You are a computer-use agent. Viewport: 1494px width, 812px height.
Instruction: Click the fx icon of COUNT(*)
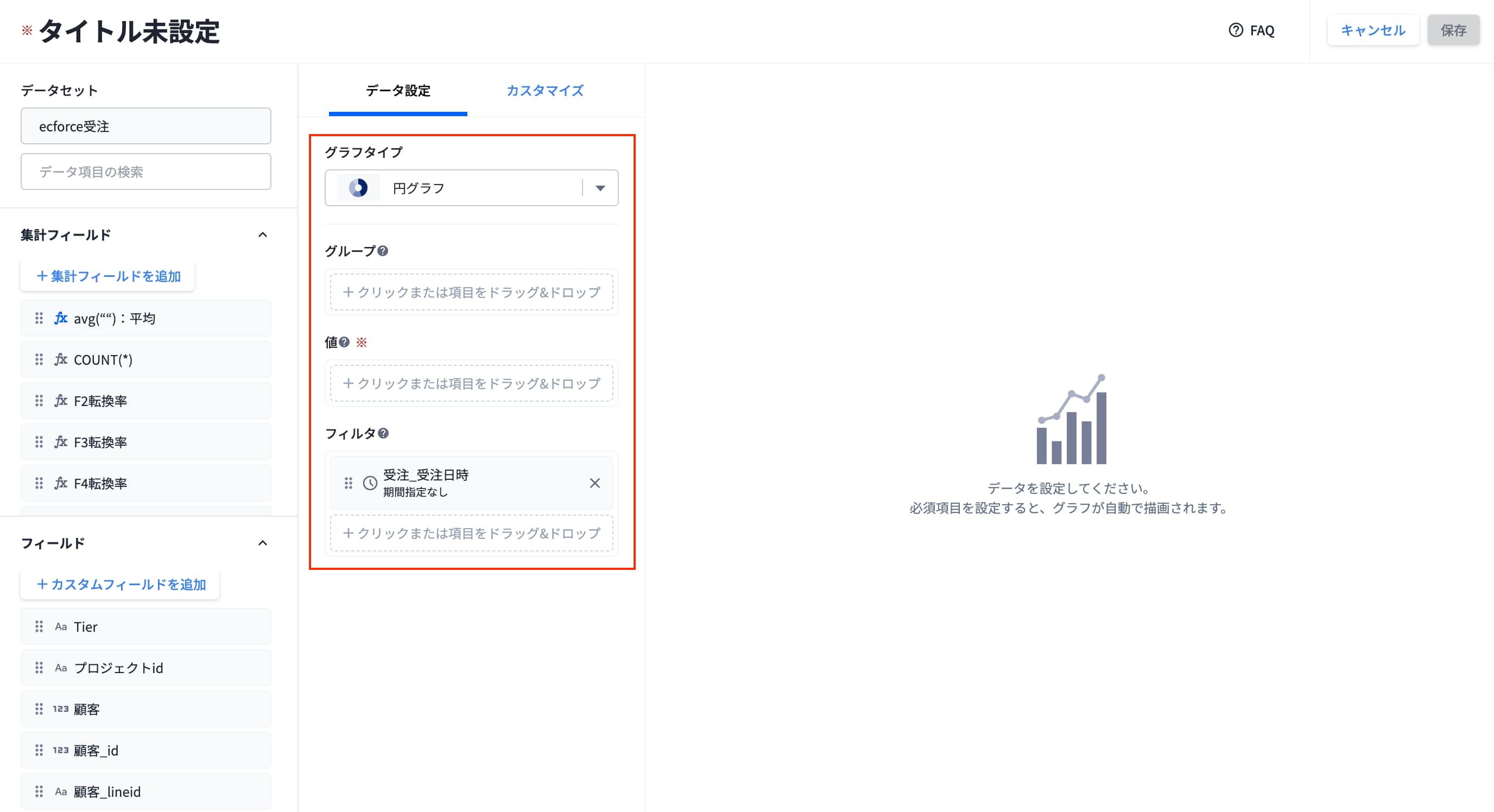(x=61, y=360)
